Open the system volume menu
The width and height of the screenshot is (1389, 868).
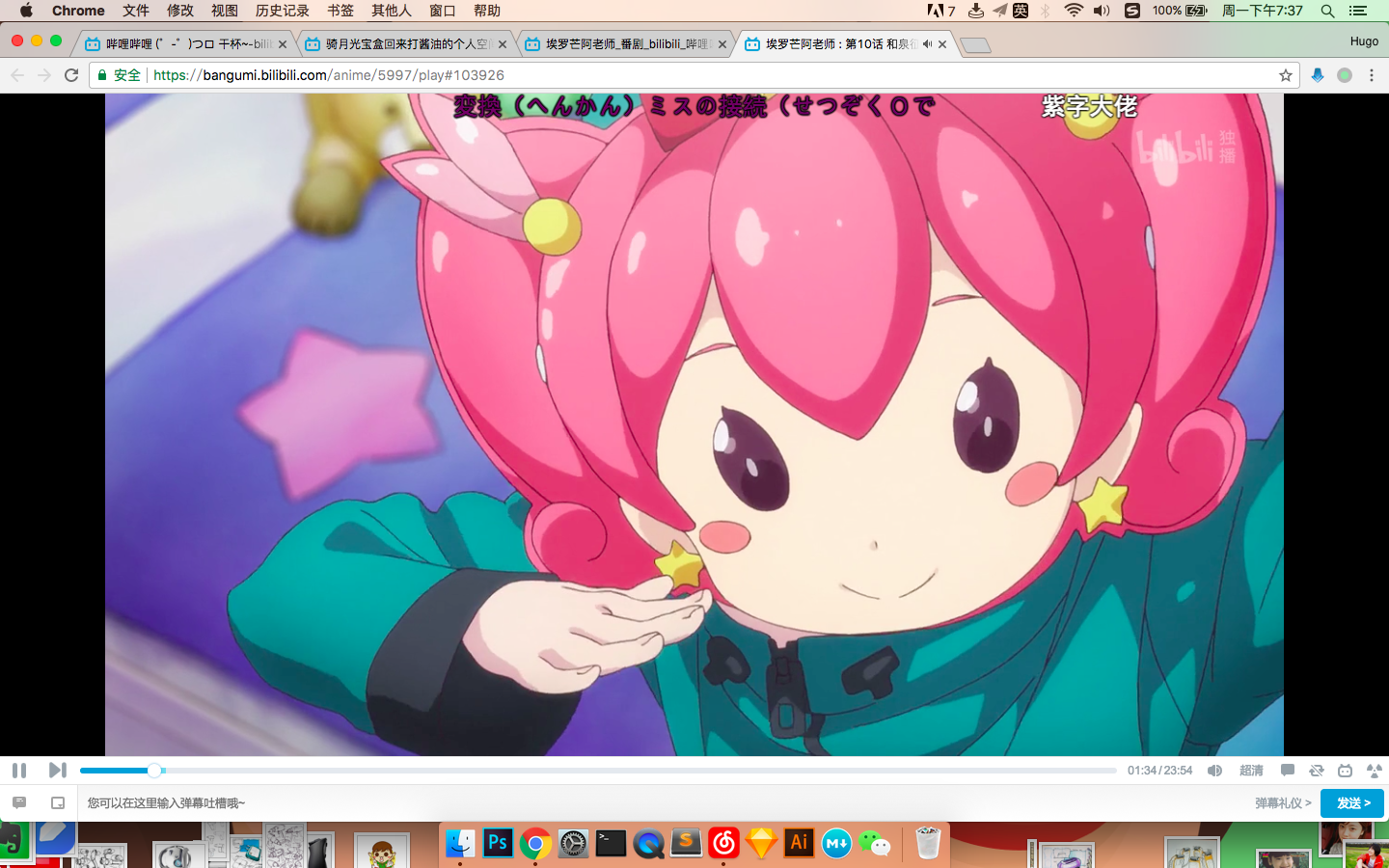1103,11
